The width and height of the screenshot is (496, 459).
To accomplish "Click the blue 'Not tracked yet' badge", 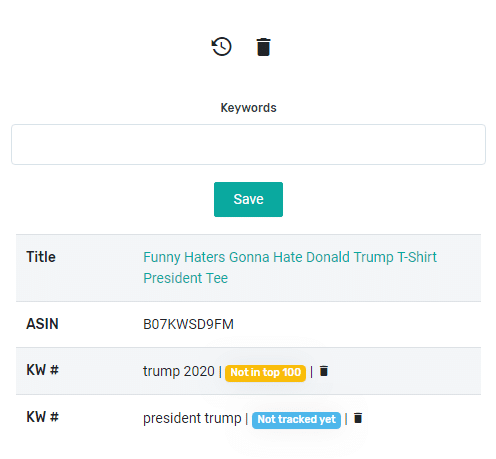I will [296, 420].
